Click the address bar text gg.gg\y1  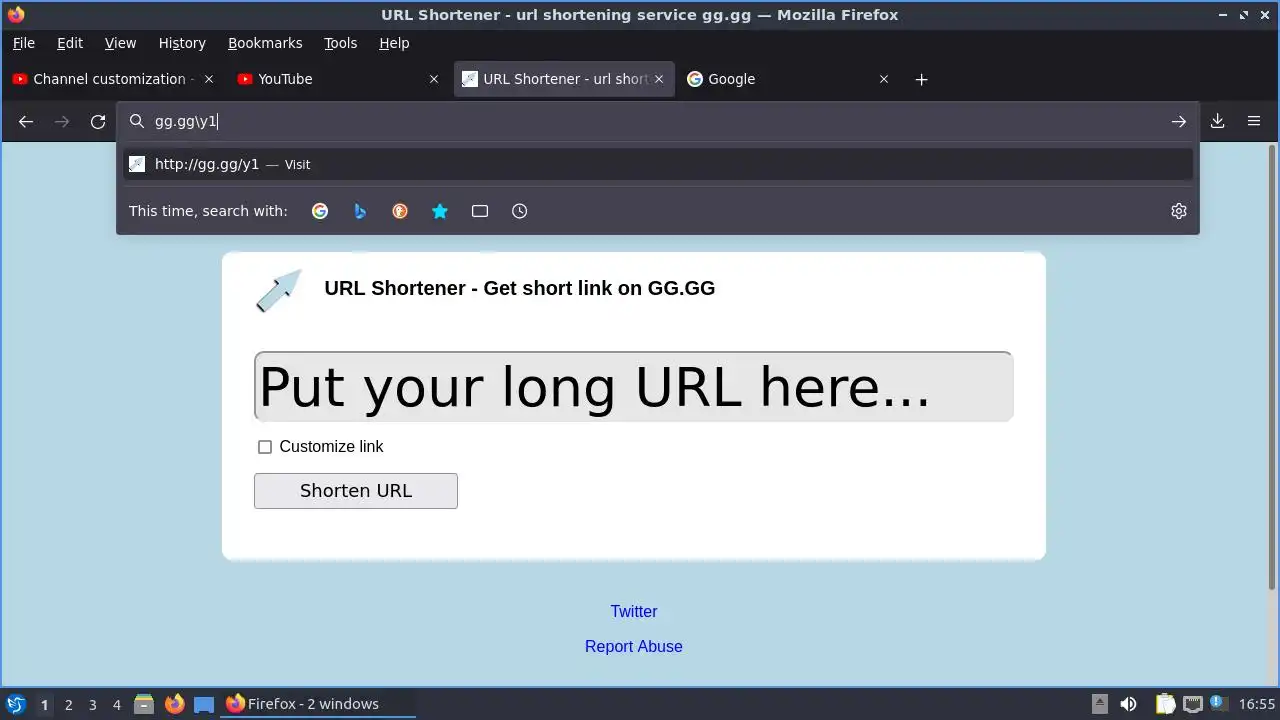[x=186, y=121]
